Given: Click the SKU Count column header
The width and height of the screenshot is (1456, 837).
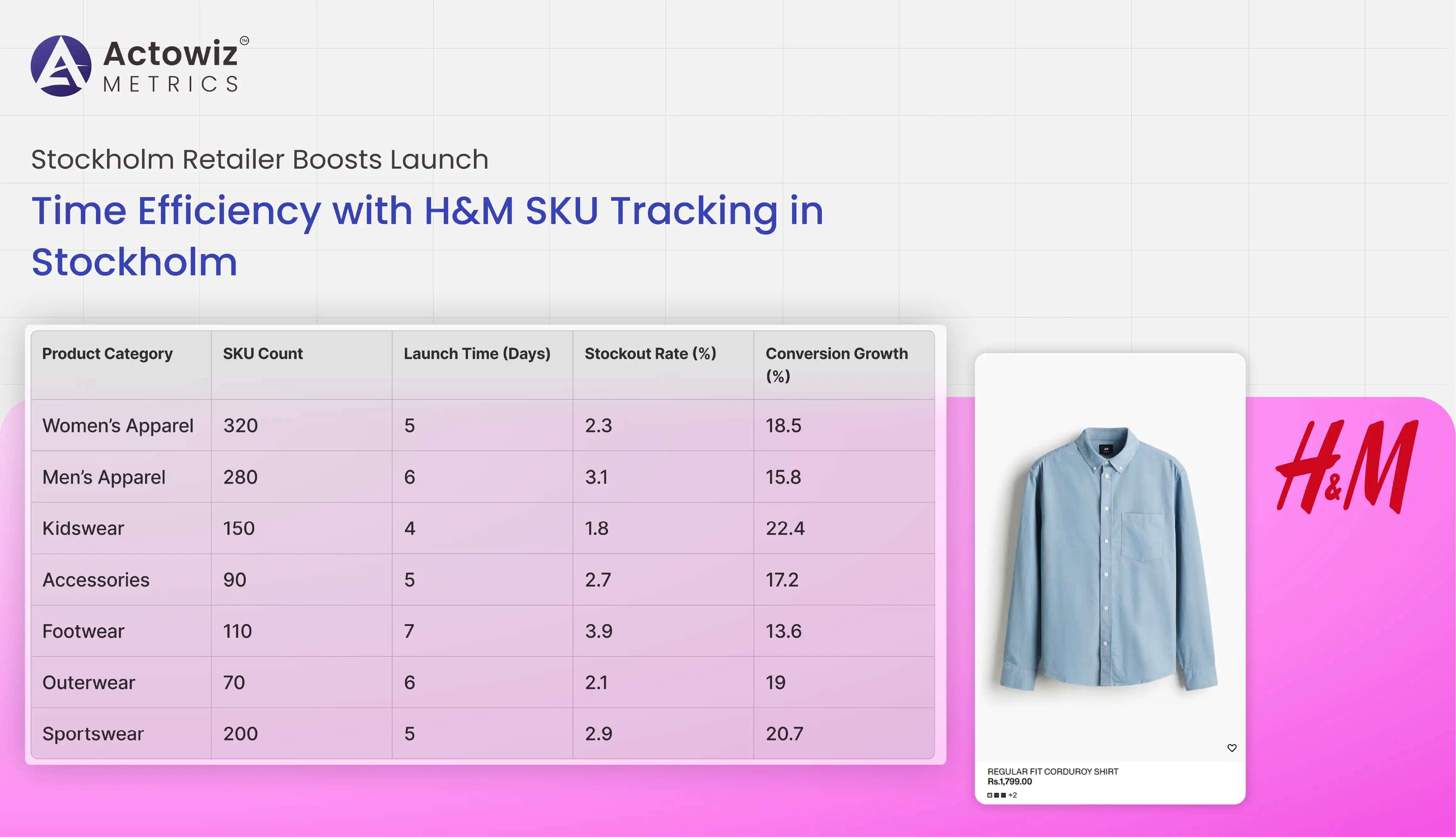Looking at the screenshot, I should (x=263, y=354).
